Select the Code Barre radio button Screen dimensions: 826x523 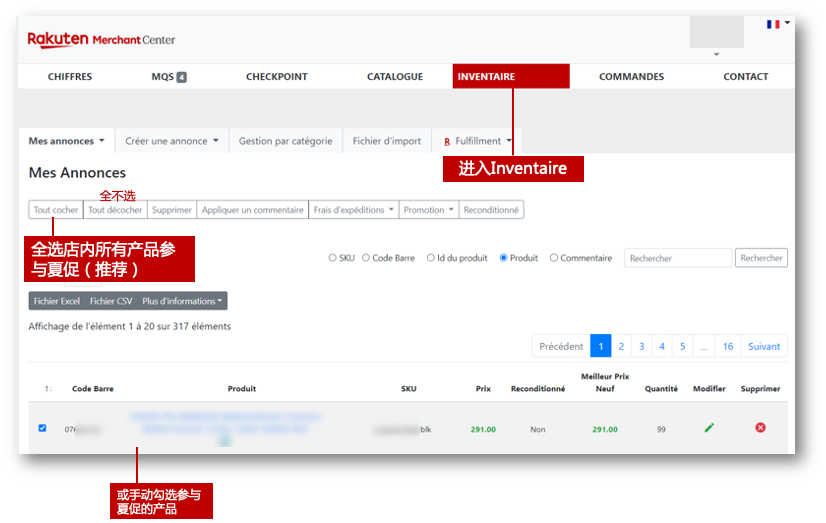366,258
